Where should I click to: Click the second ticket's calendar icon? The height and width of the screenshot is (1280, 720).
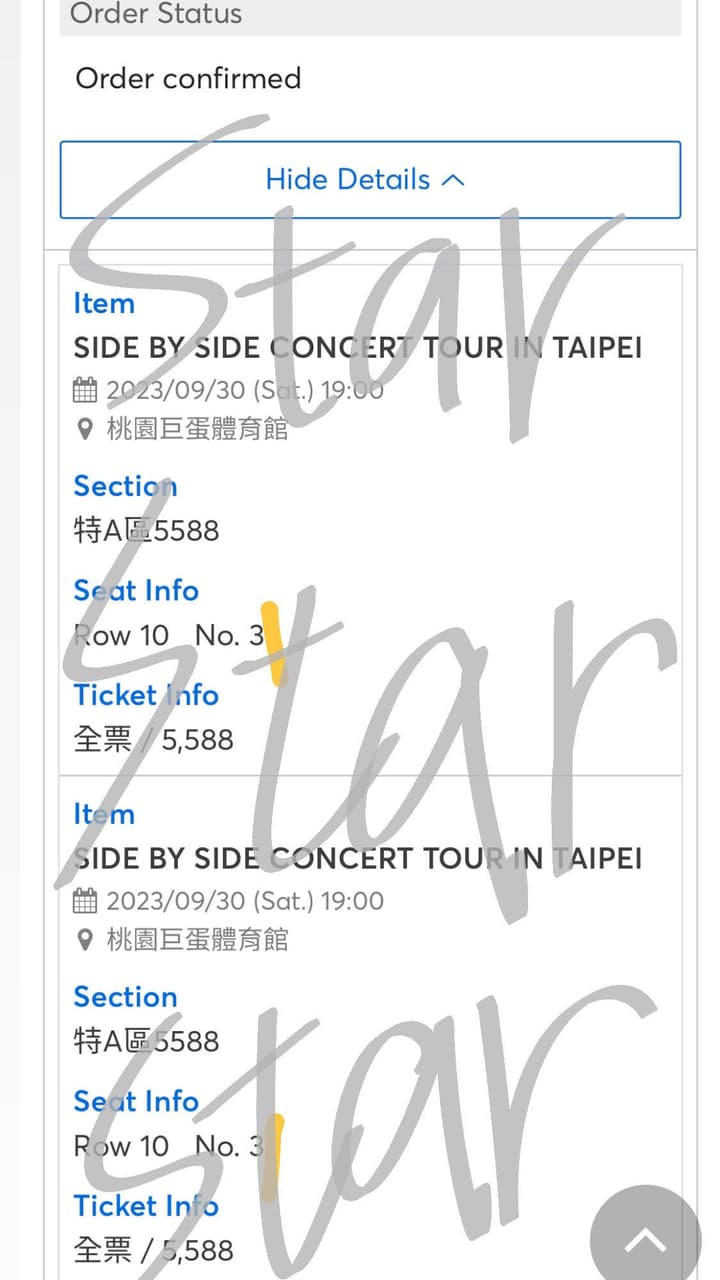[x=85, y=901]
